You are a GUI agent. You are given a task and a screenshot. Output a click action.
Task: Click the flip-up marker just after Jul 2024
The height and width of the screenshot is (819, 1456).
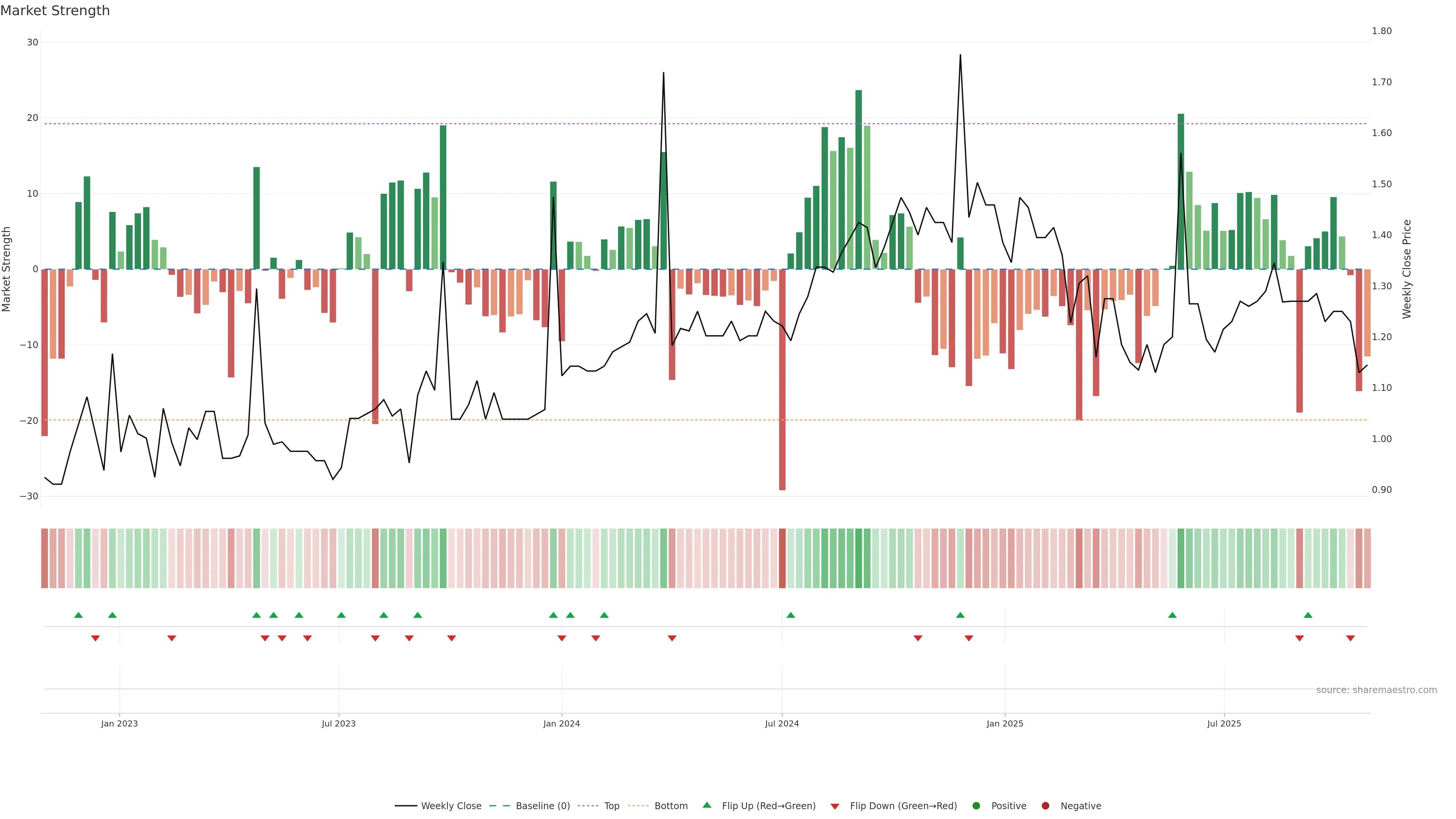(x=791, y=615)
